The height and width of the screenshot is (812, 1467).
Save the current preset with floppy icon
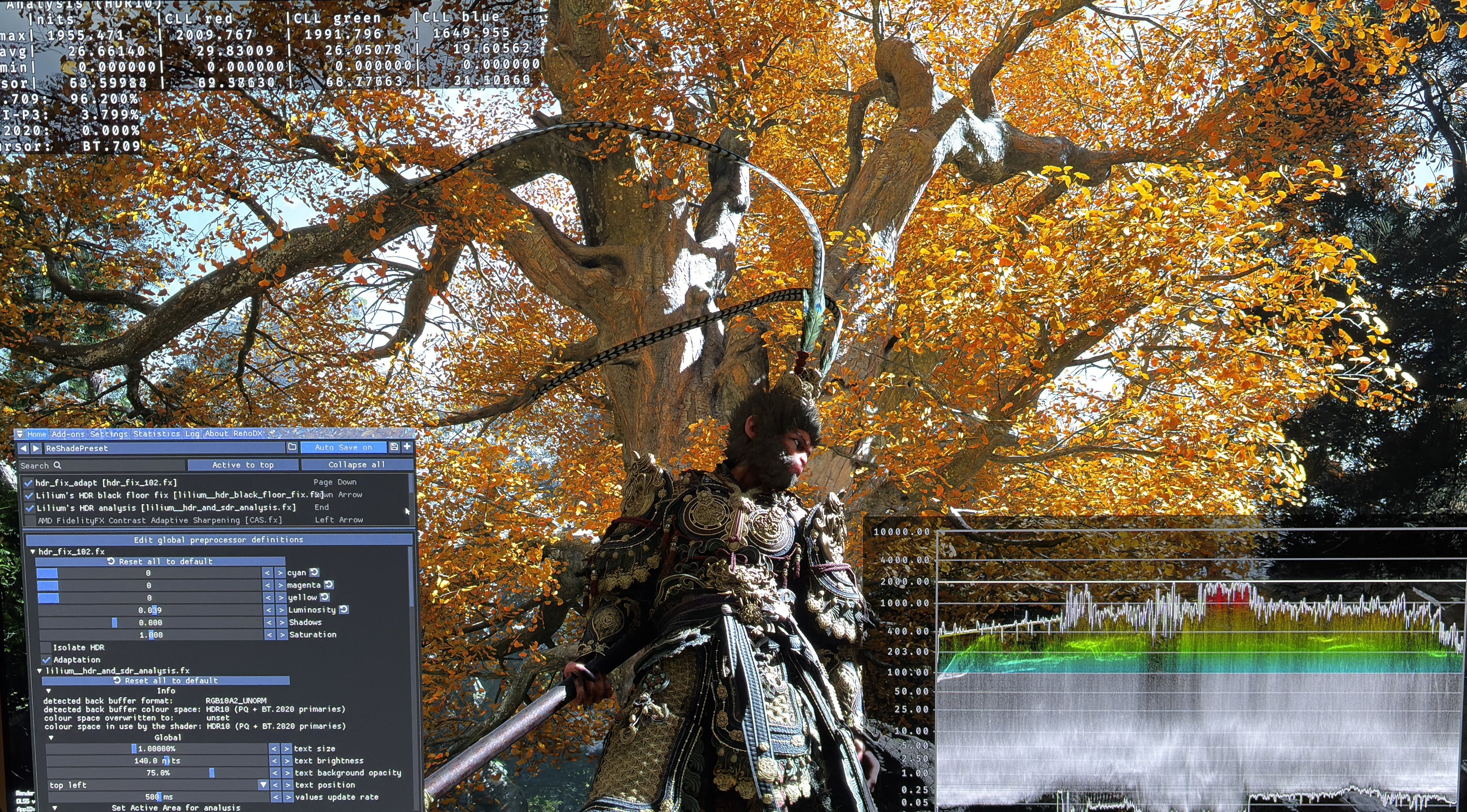pyautogui.click(x=394, y=448)
